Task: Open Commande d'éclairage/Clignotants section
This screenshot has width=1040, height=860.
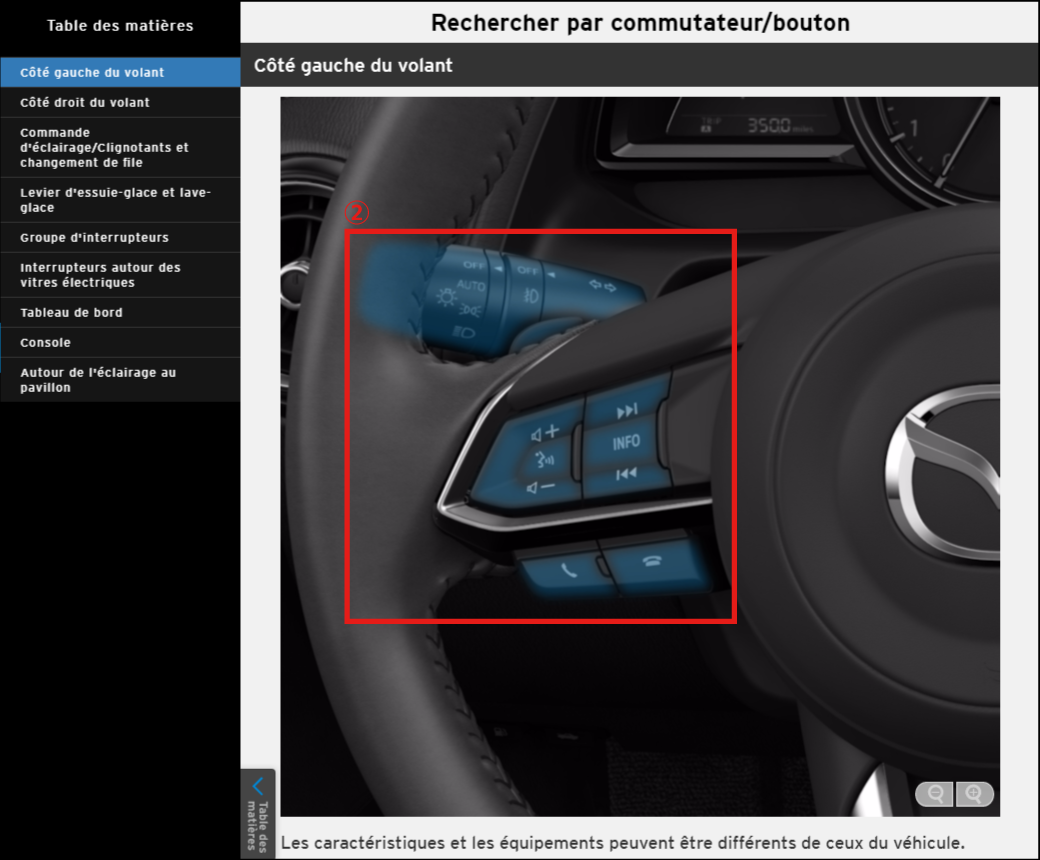Action: [104, 147]
